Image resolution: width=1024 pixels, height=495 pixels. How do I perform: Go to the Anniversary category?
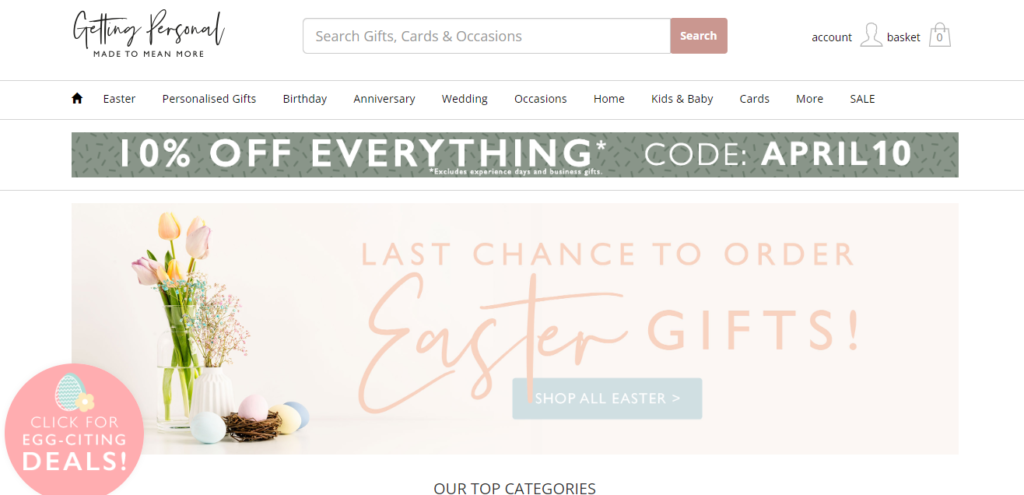click(x=384, y=99)
